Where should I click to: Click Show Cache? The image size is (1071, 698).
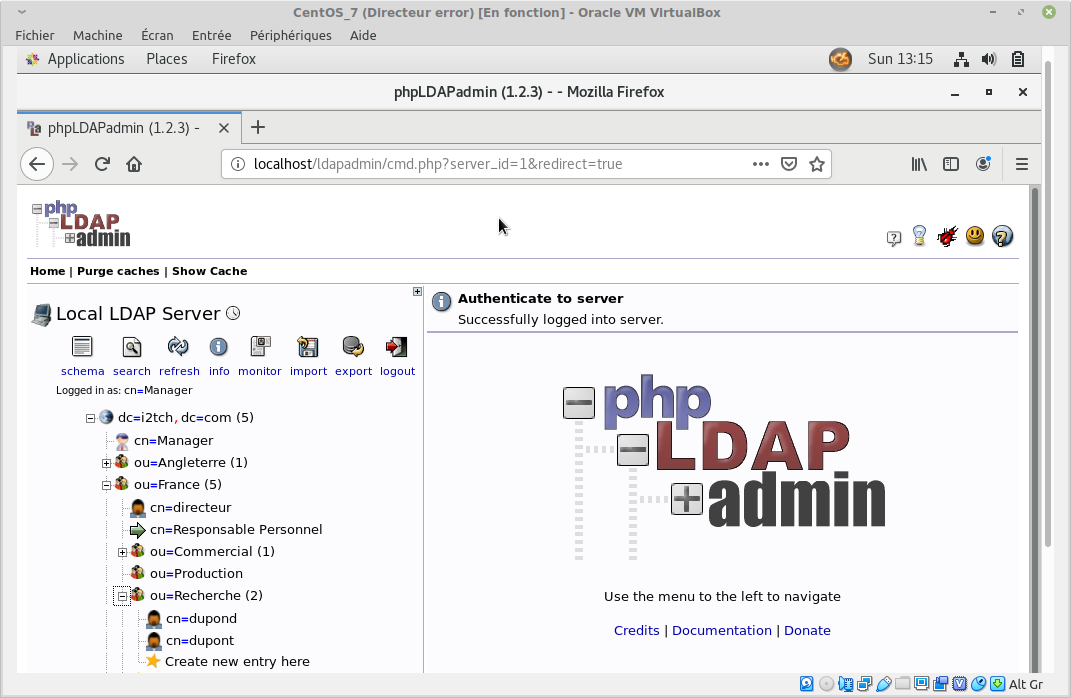[210, 271]
